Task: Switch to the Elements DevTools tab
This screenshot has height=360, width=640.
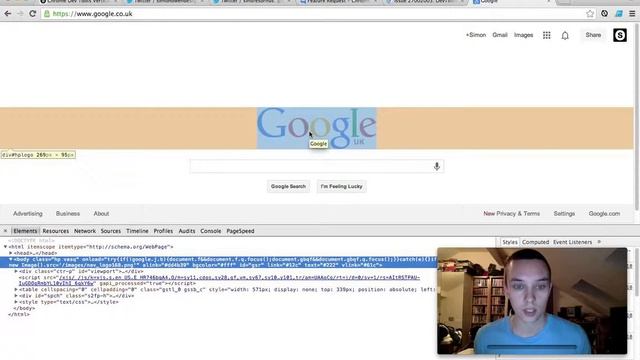Action: pyautogui.click(x=25, y=231)
